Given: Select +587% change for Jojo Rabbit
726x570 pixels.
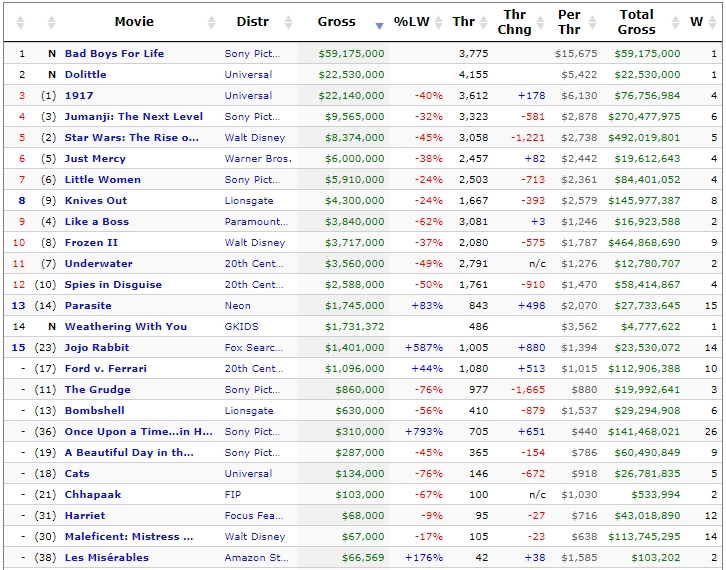Looking at the screenshot, I should (x=424, y=348).
